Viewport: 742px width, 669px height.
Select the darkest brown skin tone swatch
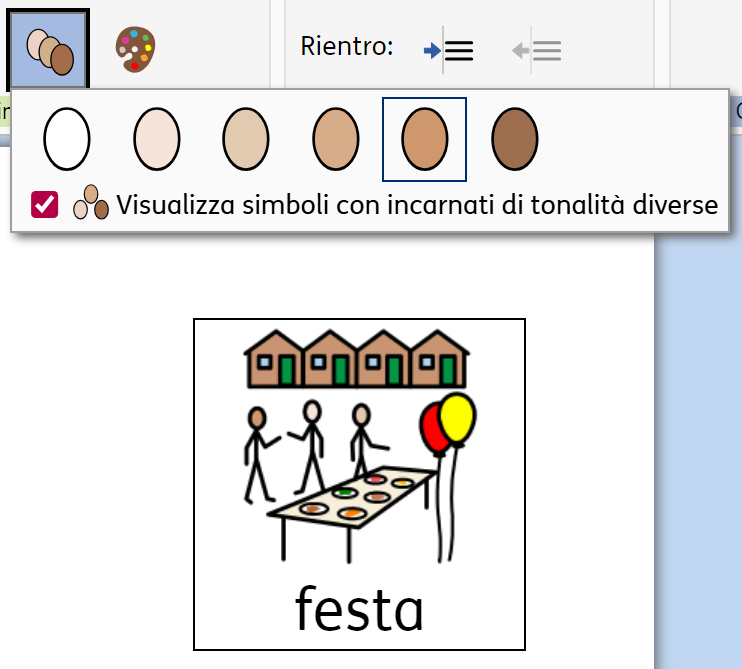pyautogui.click(x=514, y=139)
